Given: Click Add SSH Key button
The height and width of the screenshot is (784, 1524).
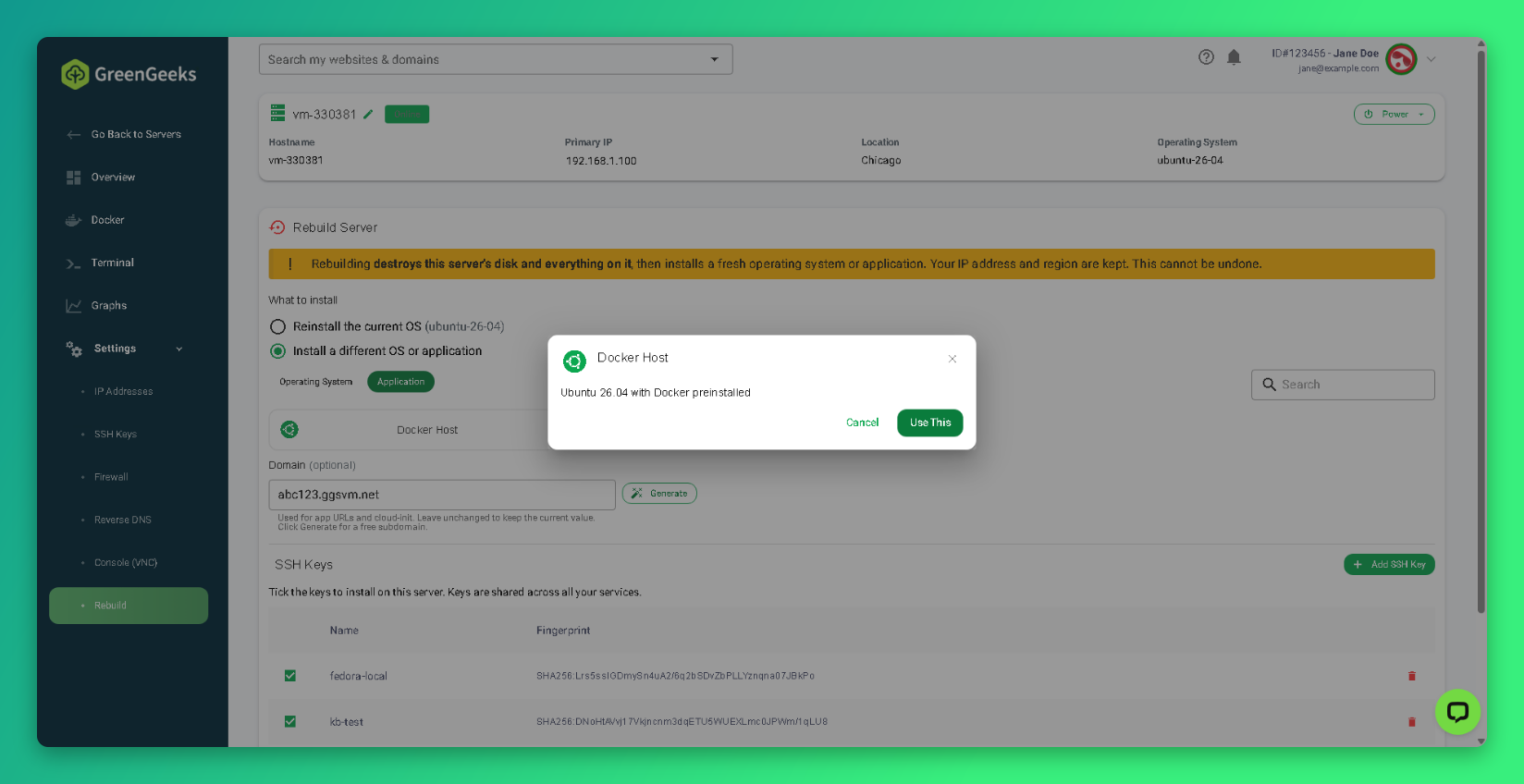Looking at the screenshot, I should [1389, 565].
